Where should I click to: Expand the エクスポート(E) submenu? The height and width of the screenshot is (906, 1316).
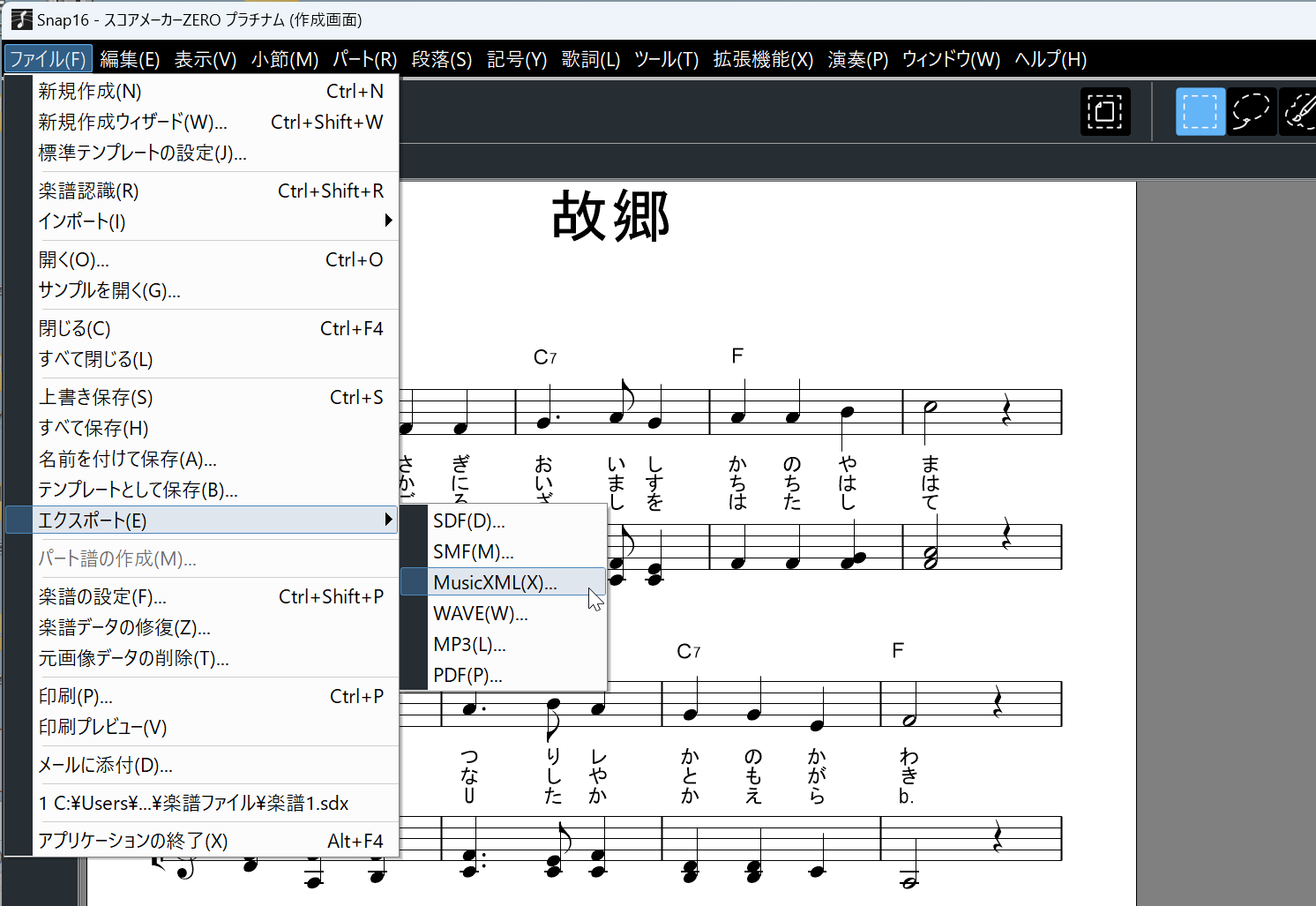pyautogui.click(x=202, y=520)
